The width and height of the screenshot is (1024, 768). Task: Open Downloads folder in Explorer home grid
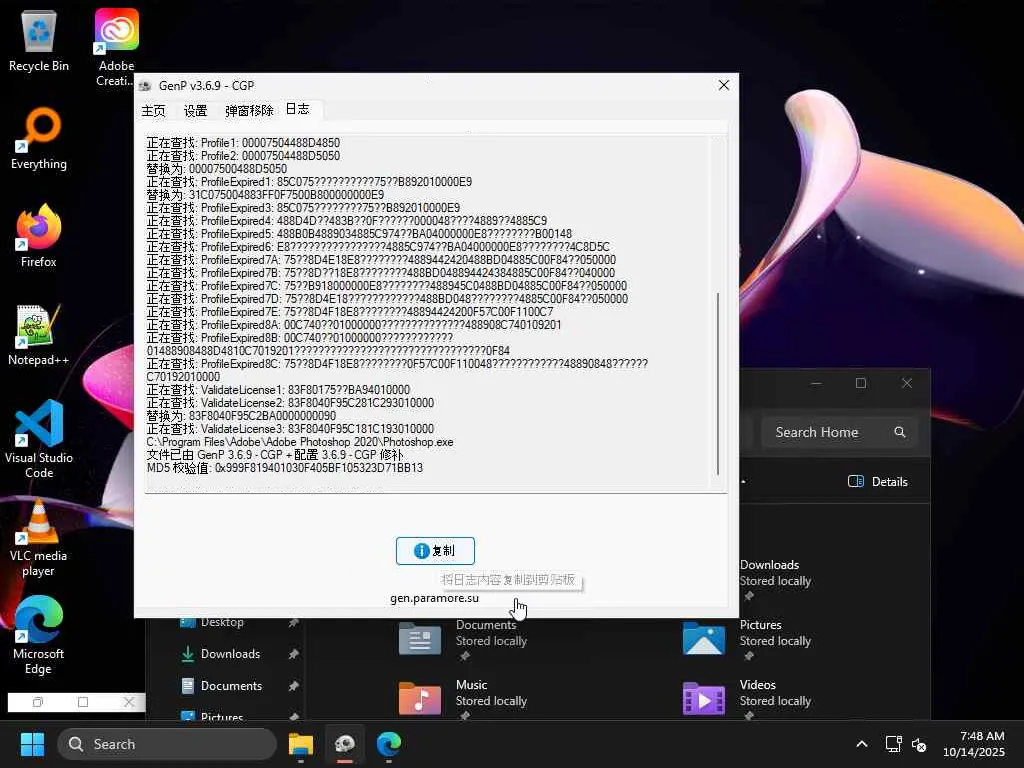click(775, 573)
